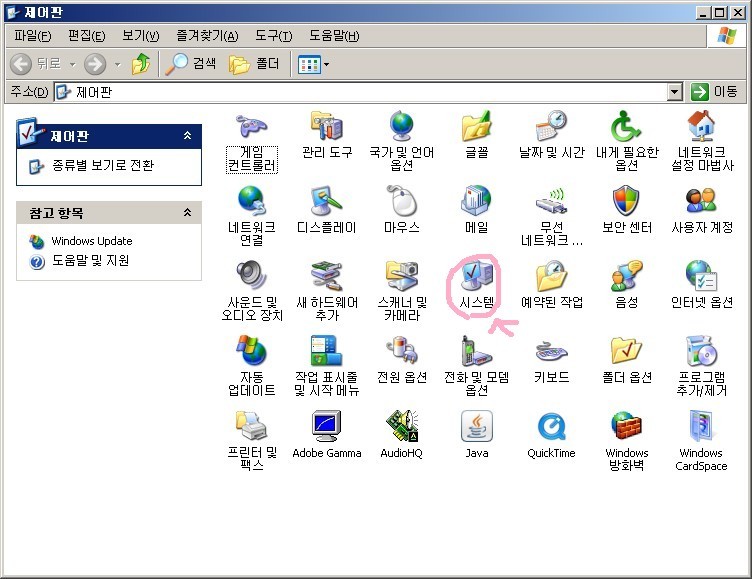This screenshot has height=579, width=752.
Task: Open 프린터 및 팩스 icon
Action: [x=252, y=440]
